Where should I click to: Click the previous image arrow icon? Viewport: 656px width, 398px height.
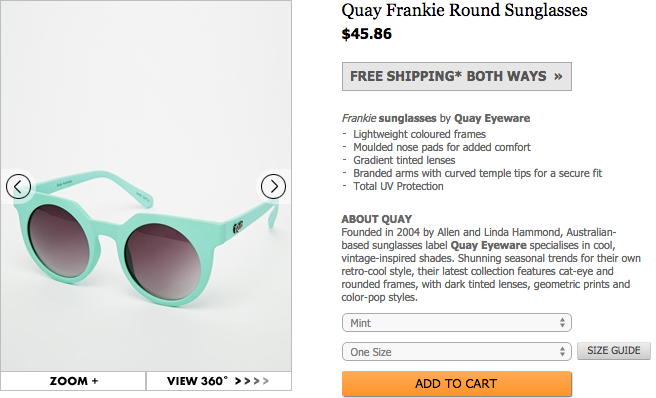pyautogui.click(x=18, y=187)
